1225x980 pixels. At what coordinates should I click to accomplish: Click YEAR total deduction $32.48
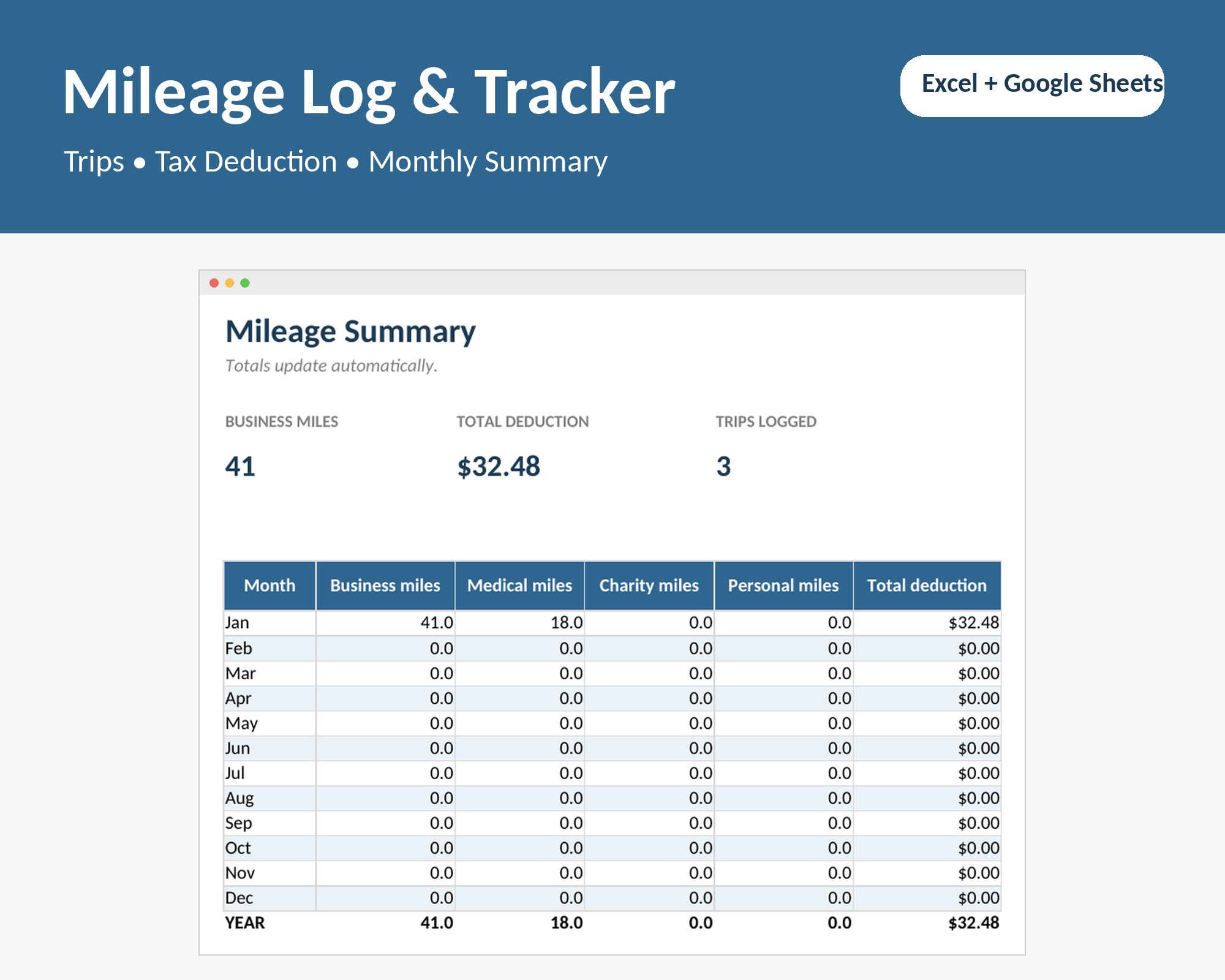click(x=974, y=923)
